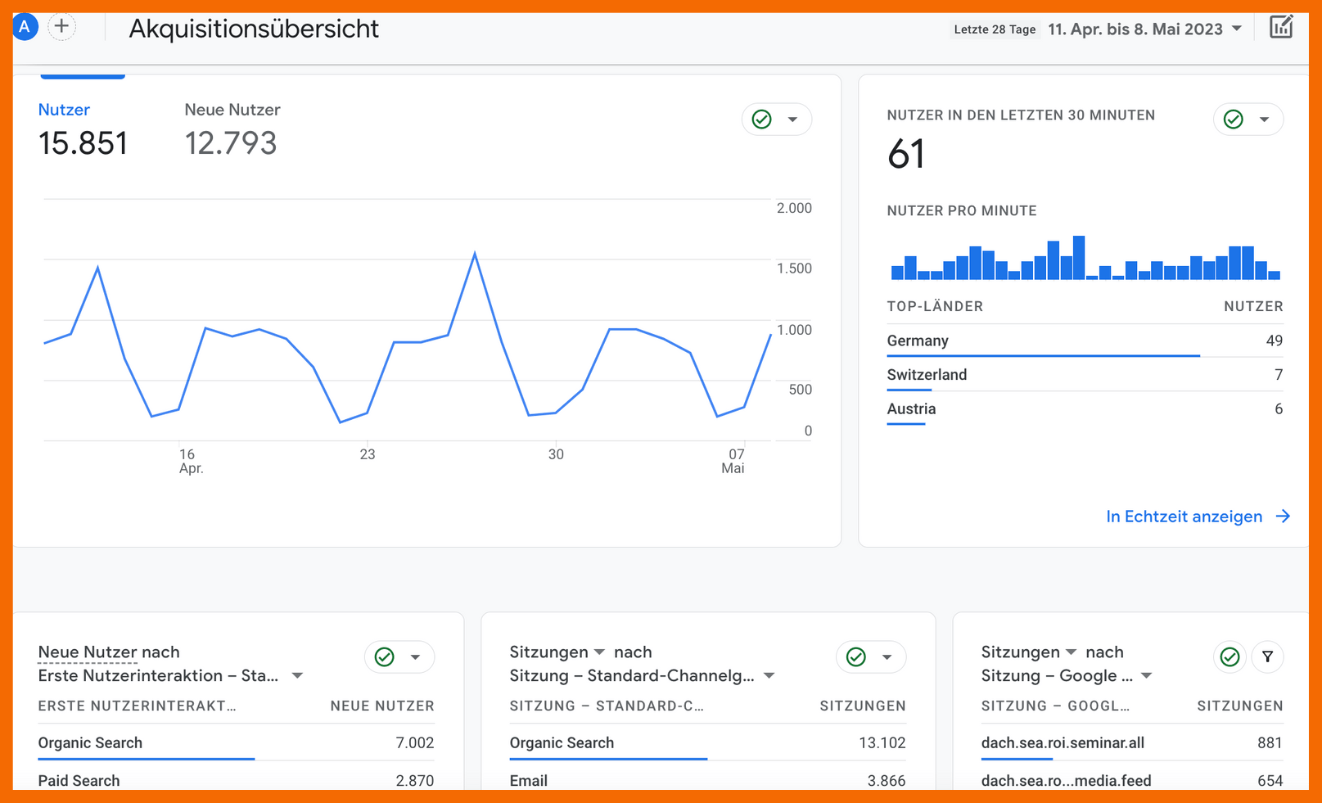Click green checkmark on Neue Nutzer card
Image resolution: width=1322 pixels, height=806 pixels.
tap(384, 657)
